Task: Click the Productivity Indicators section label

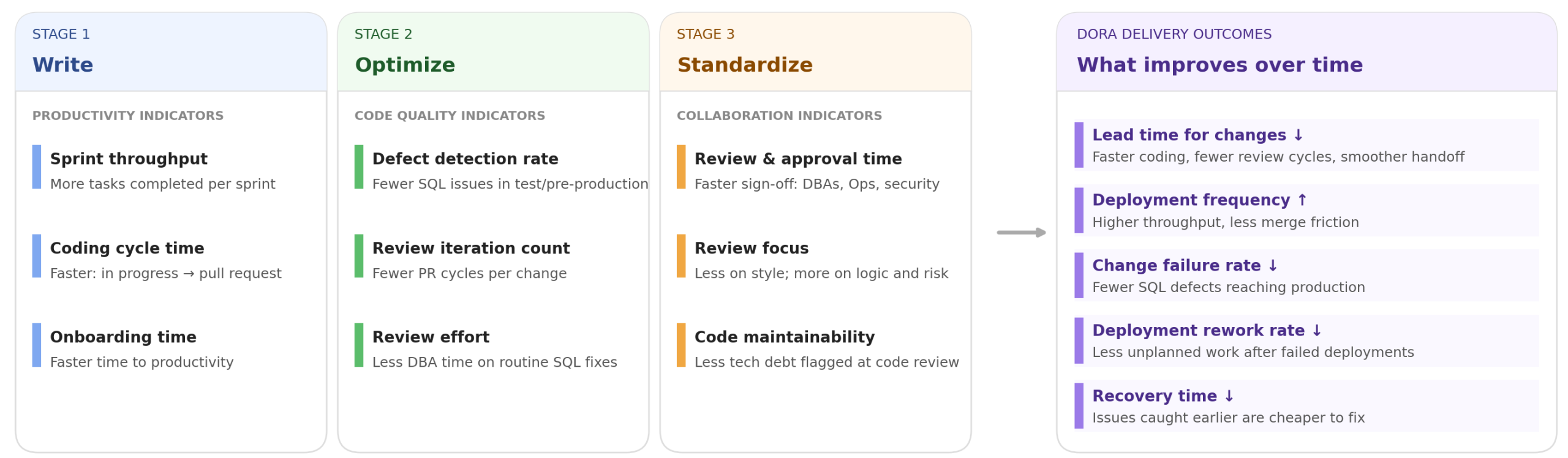Action: (x=127, y=115)
